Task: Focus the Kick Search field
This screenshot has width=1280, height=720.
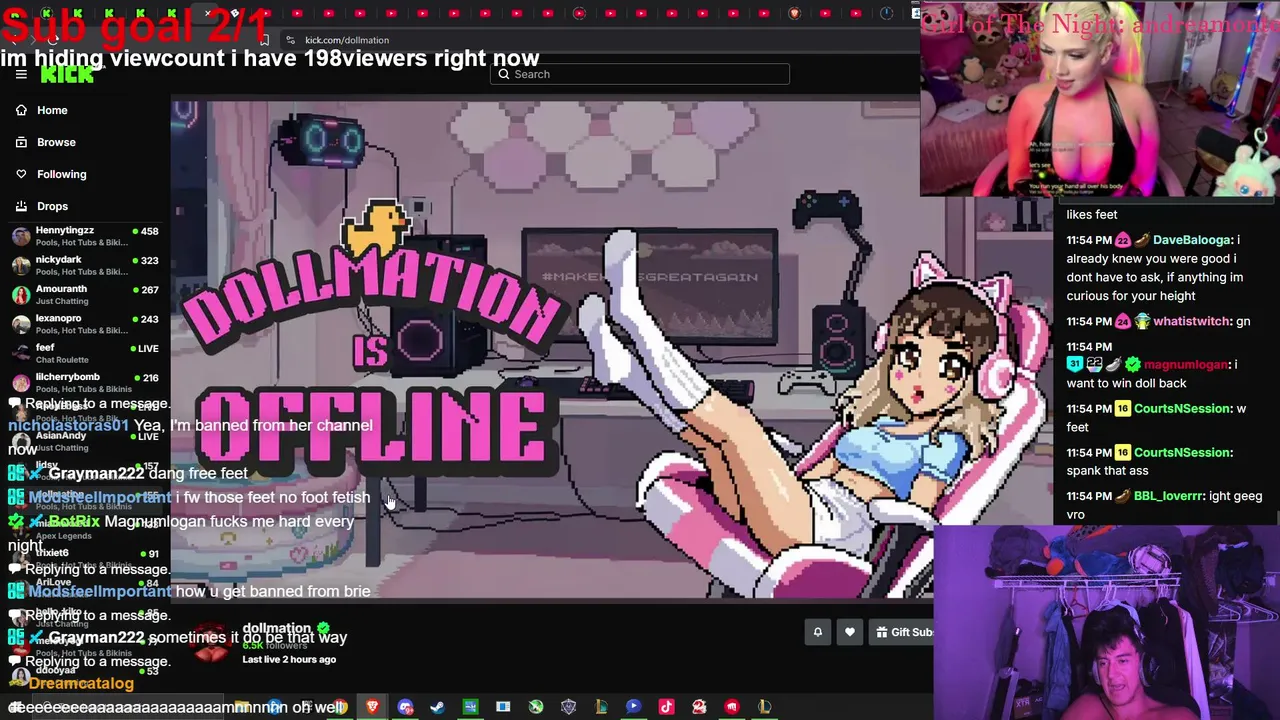Action: click(x=640, y=74)
